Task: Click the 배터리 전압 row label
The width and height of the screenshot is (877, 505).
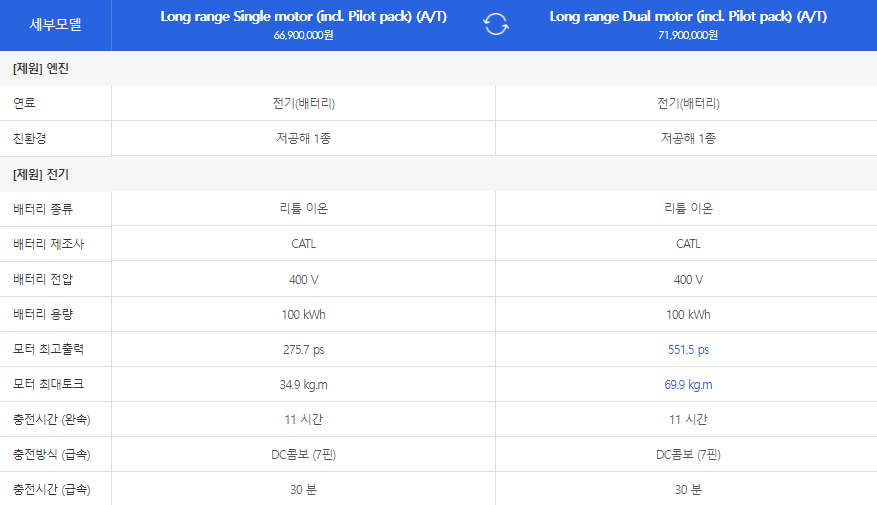Action: [x=43, y=279]
